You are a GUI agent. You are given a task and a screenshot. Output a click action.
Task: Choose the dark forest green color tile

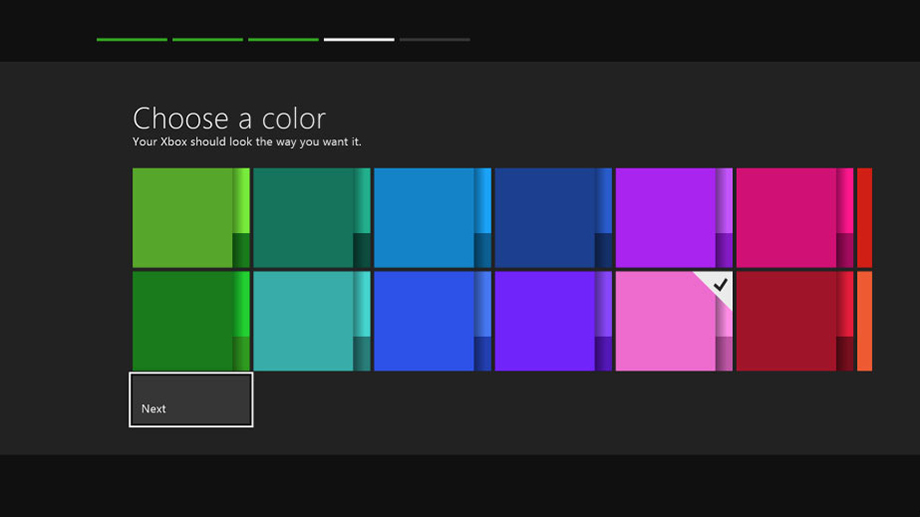pos(191,321)
